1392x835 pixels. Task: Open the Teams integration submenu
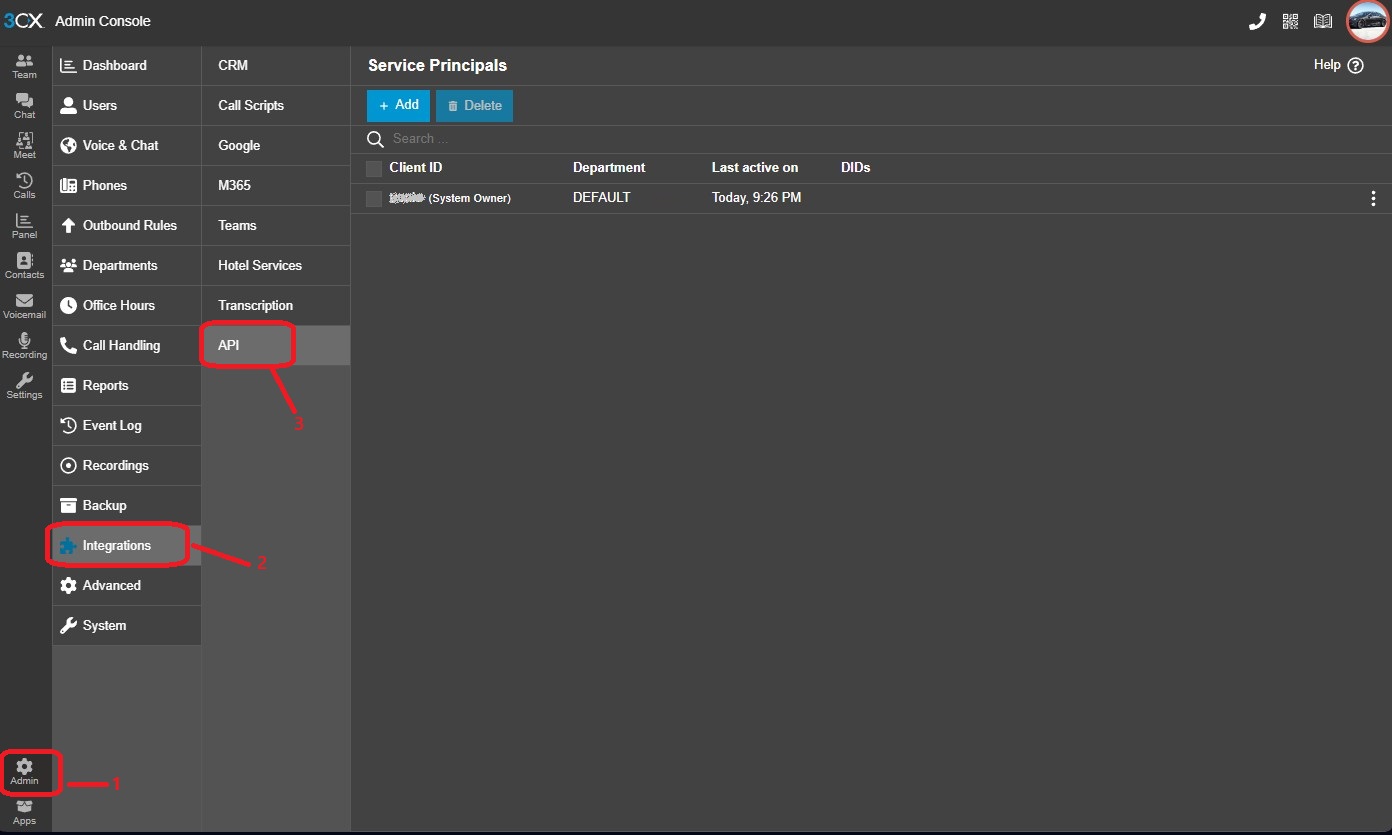coord(276,225)
